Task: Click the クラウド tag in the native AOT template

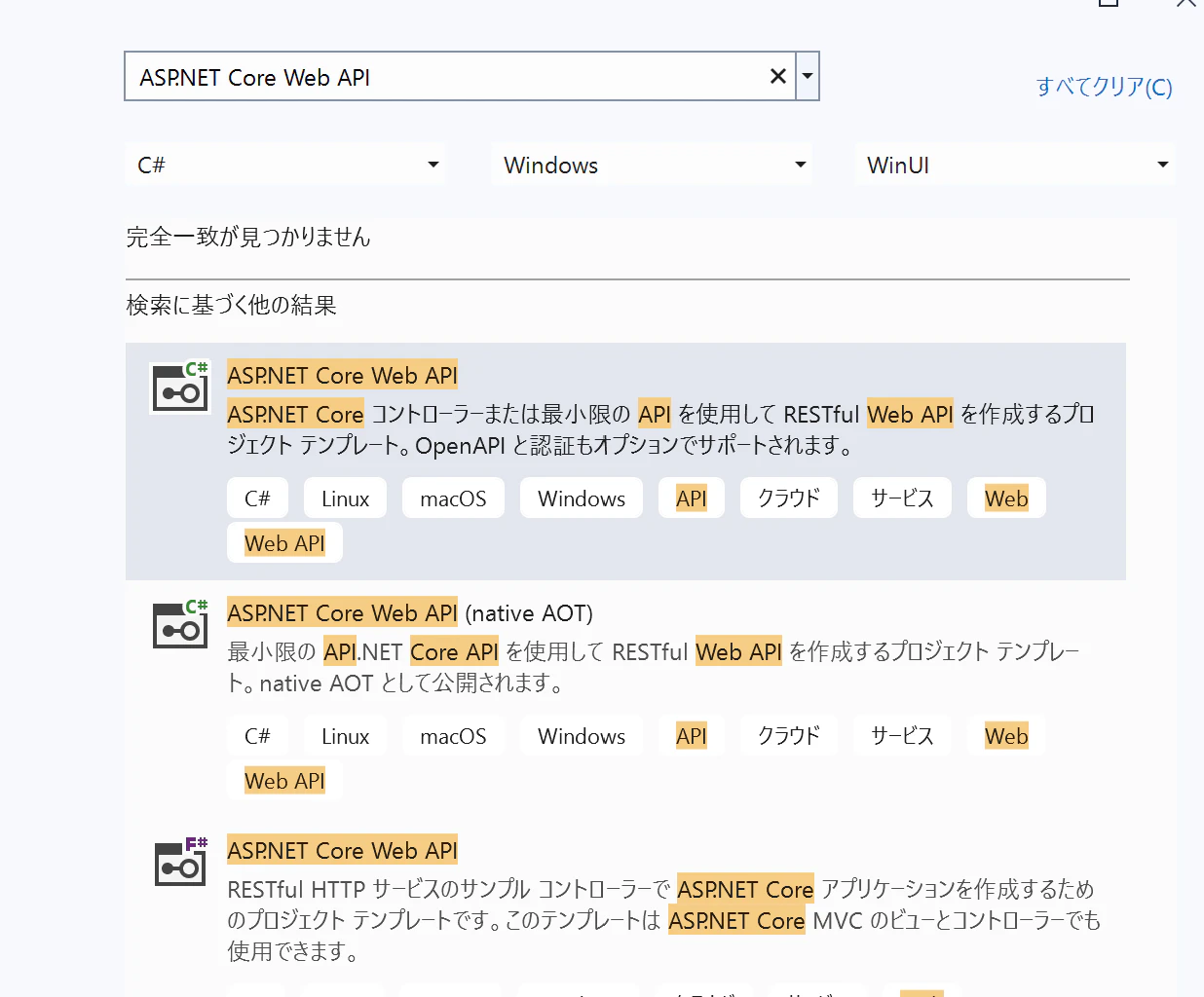Action: [789, 735]
